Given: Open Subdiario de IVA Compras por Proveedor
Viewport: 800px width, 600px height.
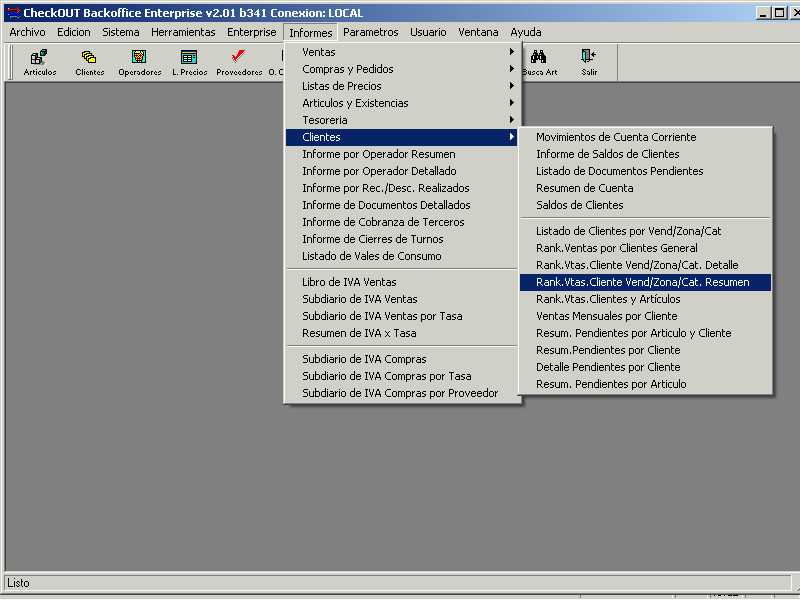Looking at the screenshot, I should (x=402, y=393).
